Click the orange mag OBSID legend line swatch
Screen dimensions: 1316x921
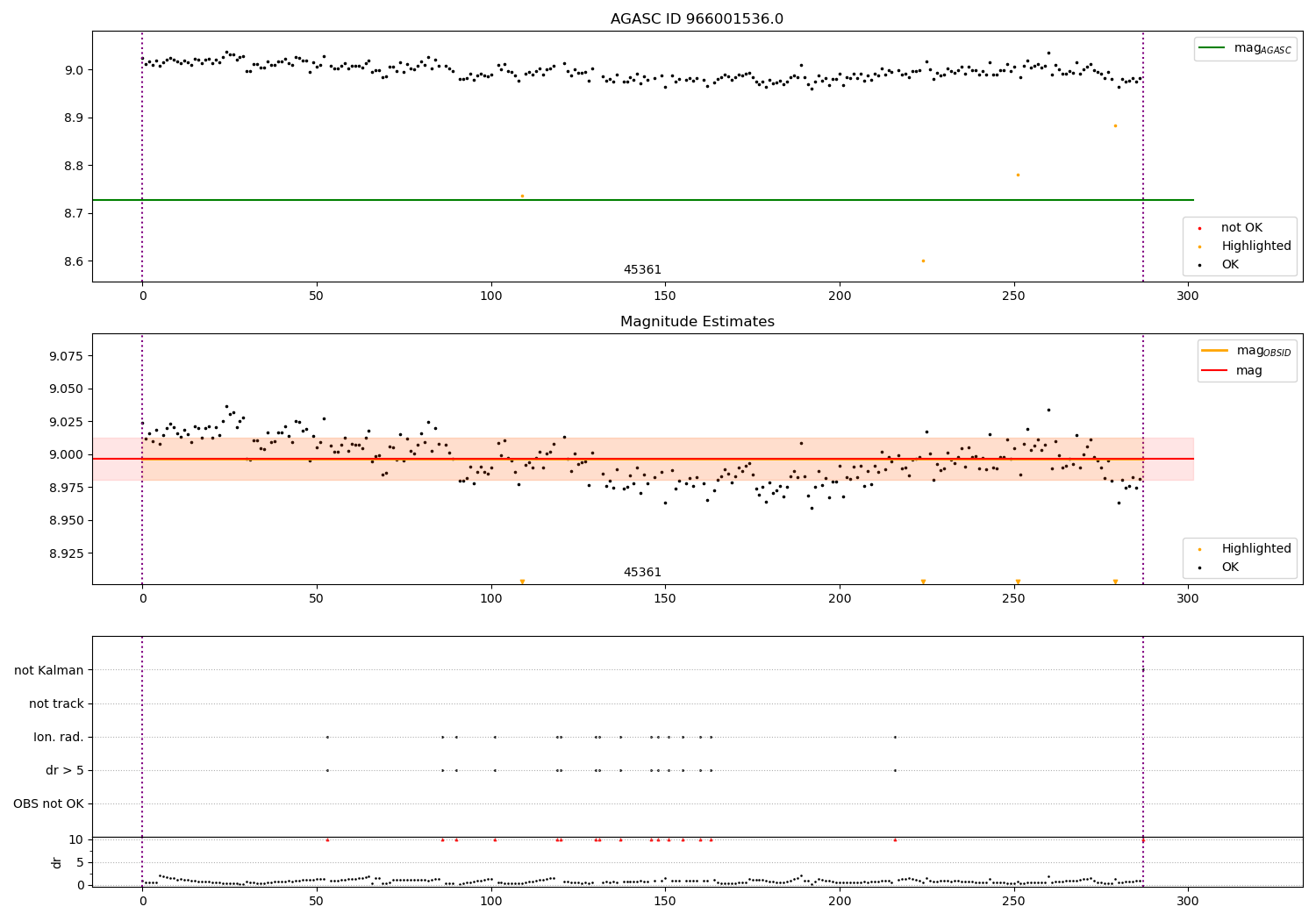pyautogui.click(x=1215, y=351)
